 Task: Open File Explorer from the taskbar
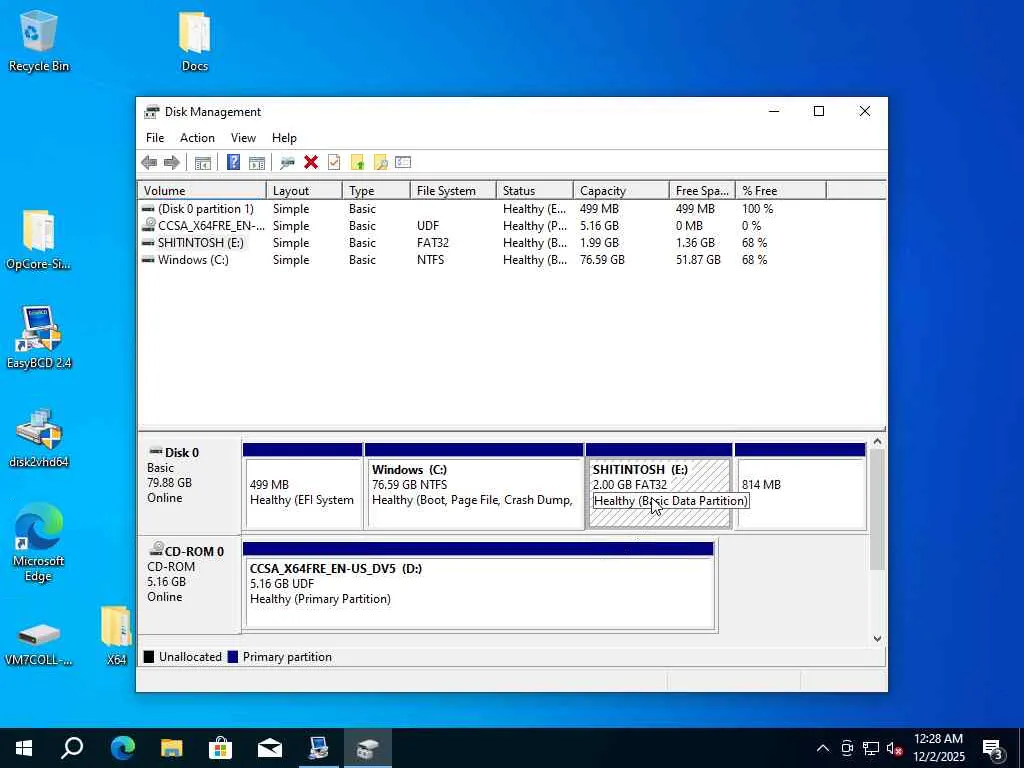(x=172, y=748)
